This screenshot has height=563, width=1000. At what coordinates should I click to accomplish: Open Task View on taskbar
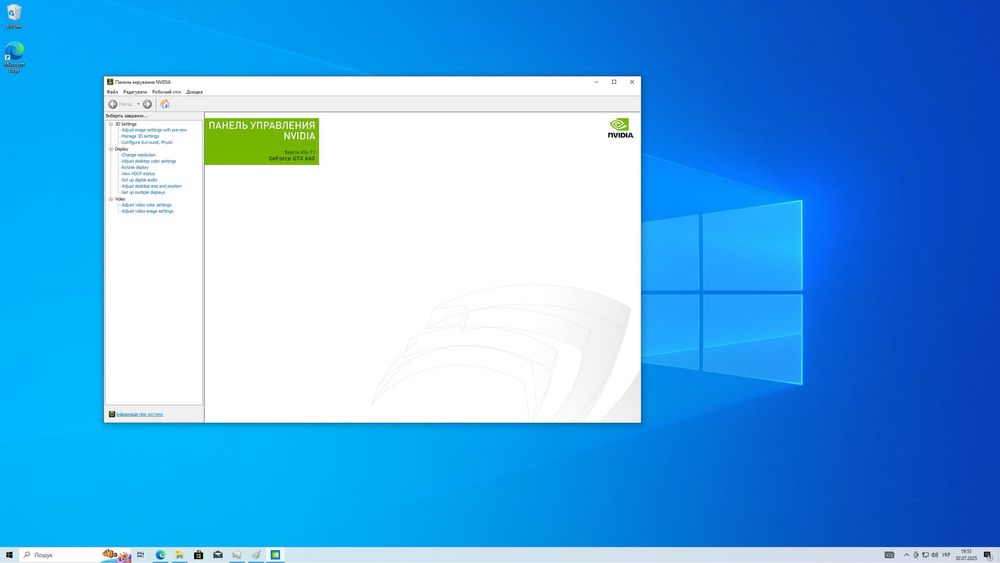(x=140, y=555)
